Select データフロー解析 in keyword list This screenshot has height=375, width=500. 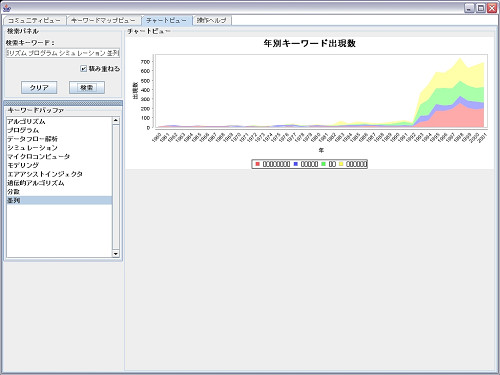[x=59, y=139]
